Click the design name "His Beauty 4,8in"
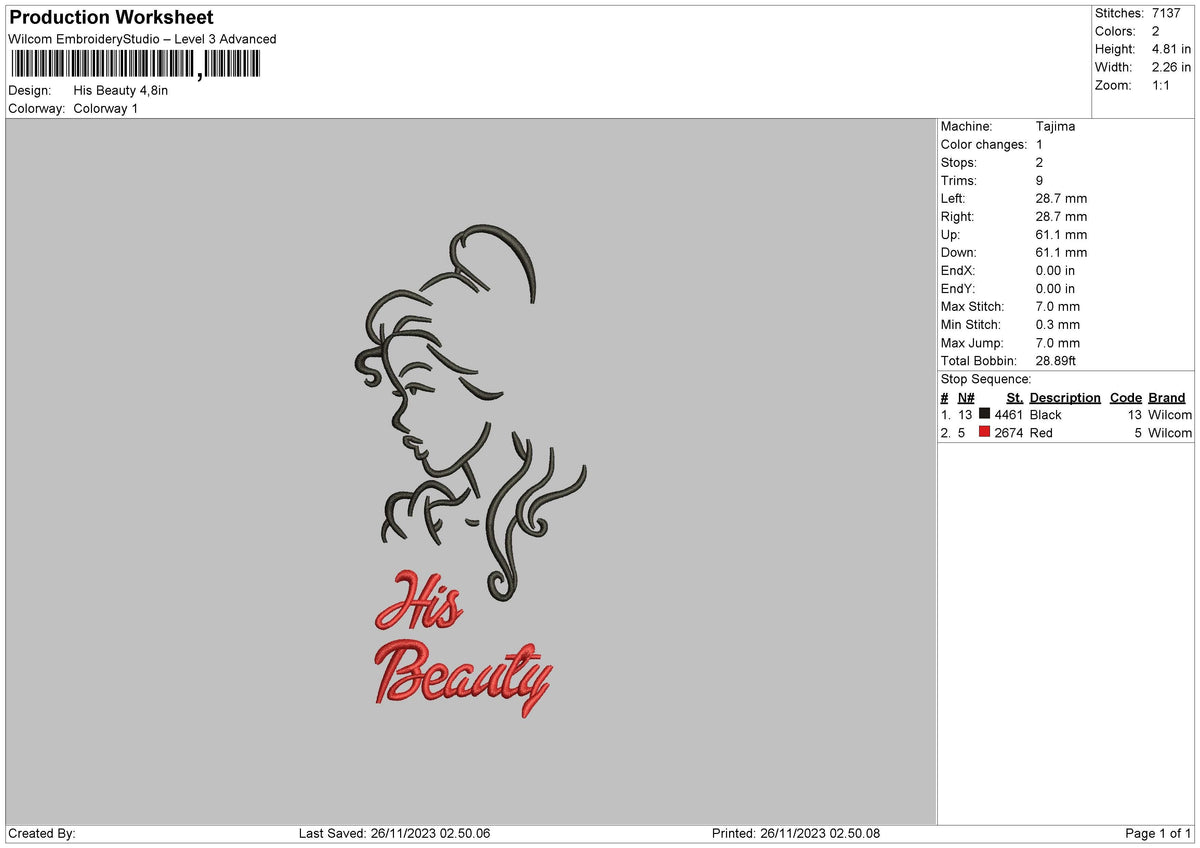 pos(121,91)
